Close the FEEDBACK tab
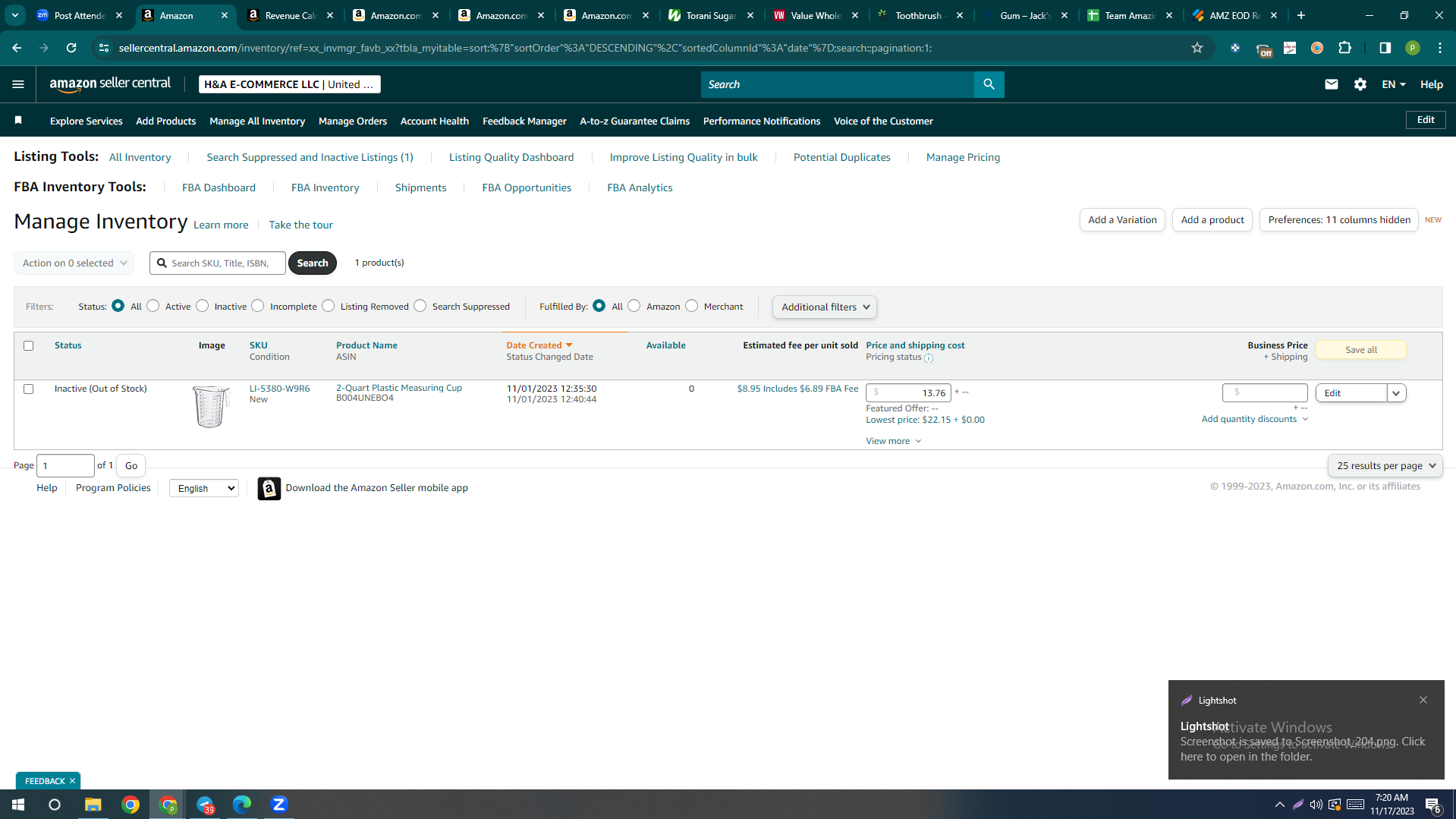This screenshot has width=1456, height=819. click(x=72, y=781)
